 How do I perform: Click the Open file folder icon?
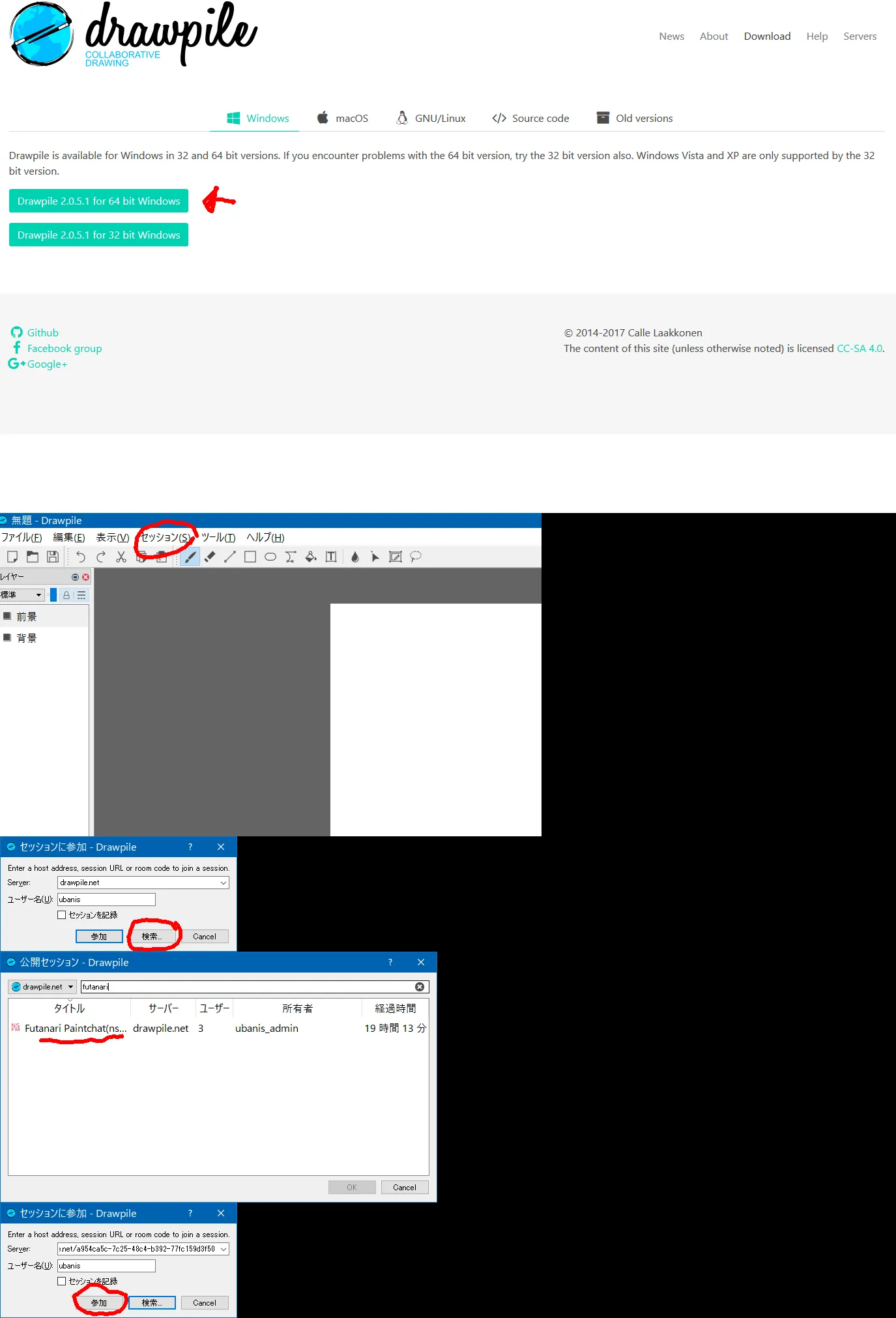point(33,557)
